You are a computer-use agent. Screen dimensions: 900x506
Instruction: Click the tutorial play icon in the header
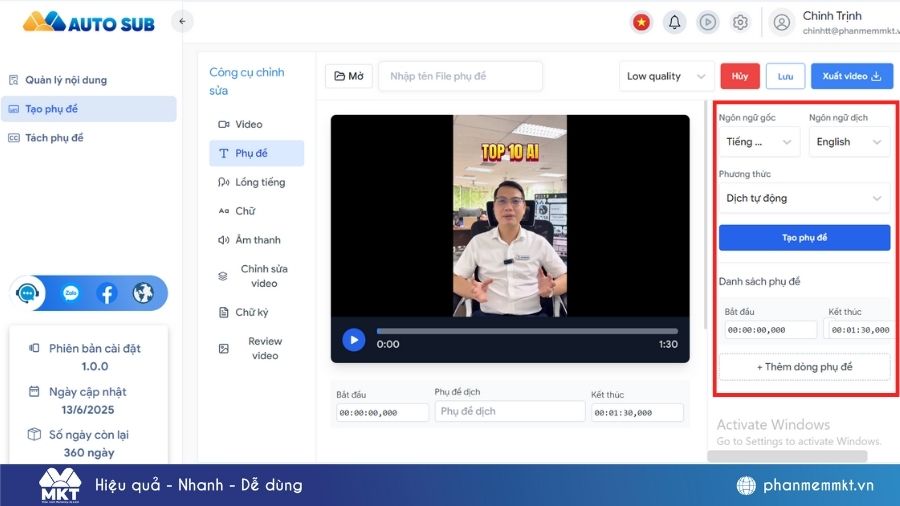708,22
